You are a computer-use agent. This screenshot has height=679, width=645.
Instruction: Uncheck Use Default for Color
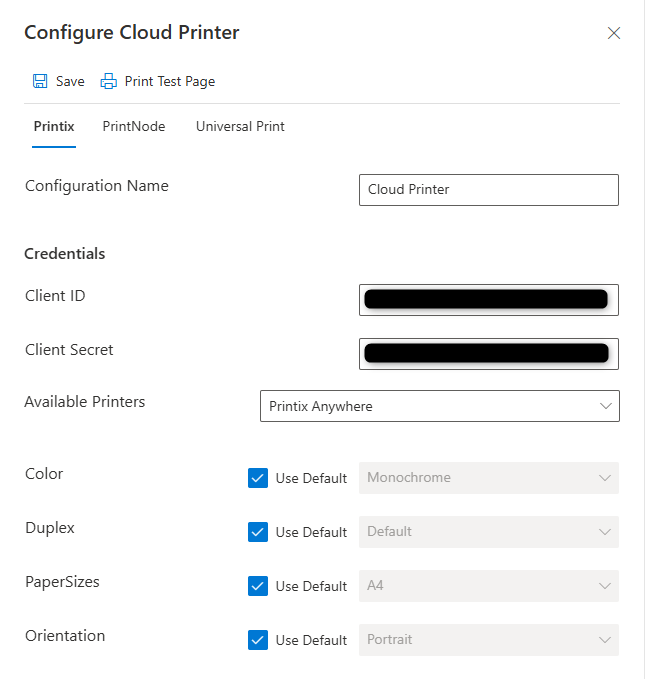[258, 478]
